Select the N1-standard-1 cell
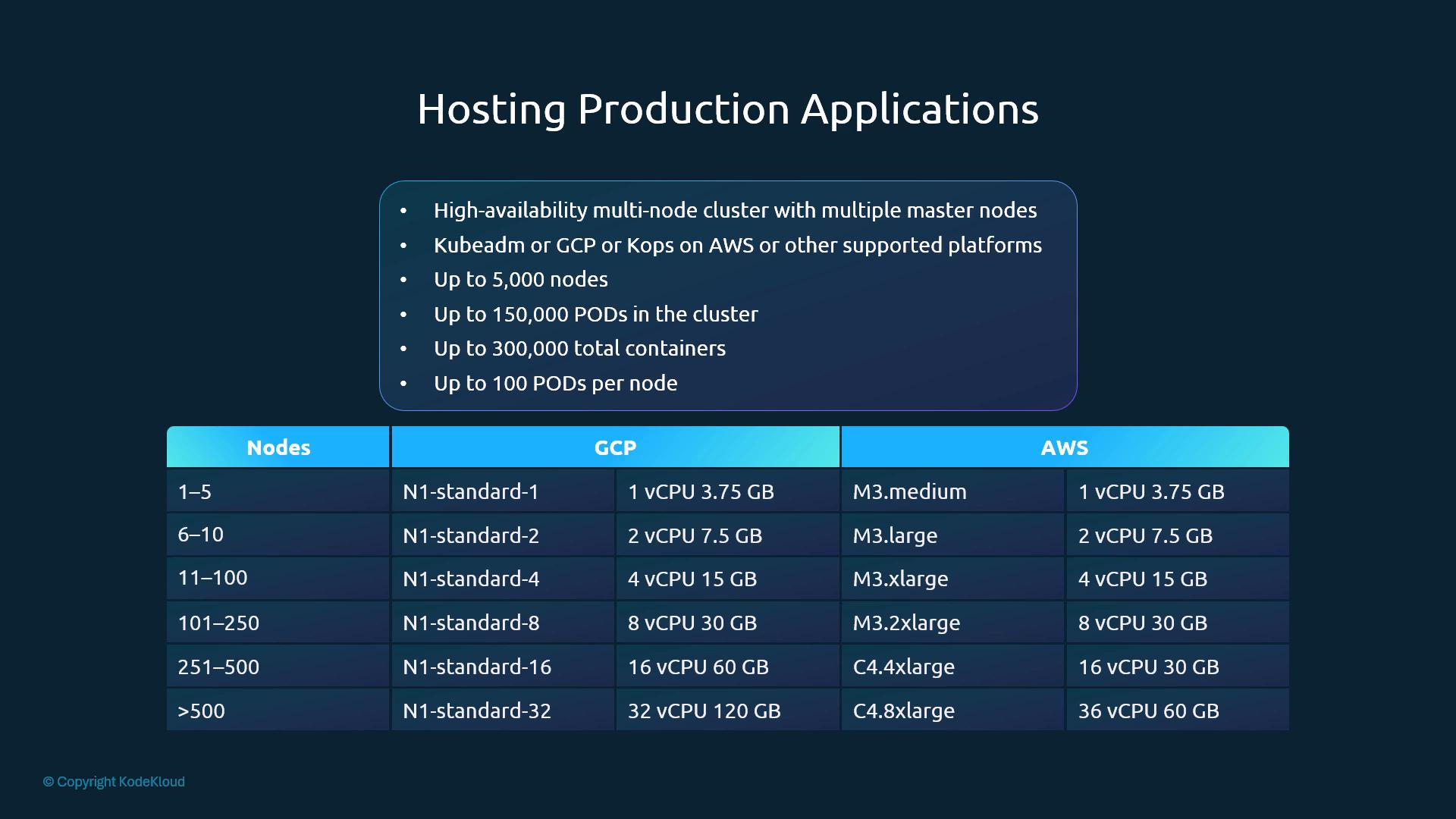 [x=503, y=491]
